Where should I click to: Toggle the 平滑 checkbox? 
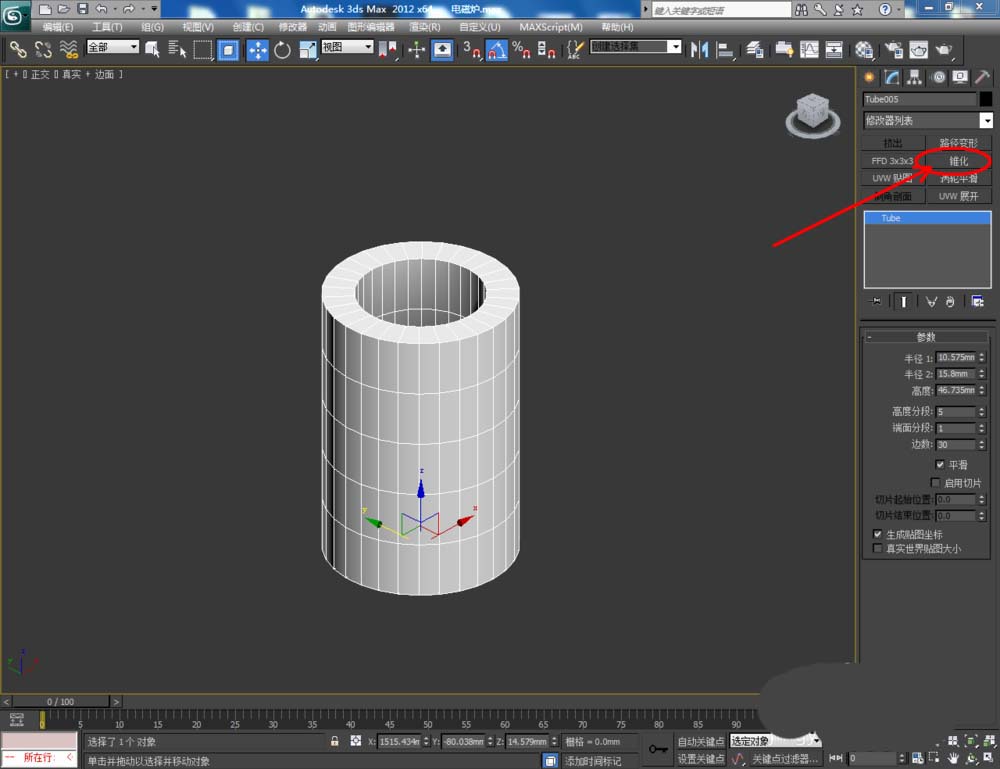(x=940, y=465)
